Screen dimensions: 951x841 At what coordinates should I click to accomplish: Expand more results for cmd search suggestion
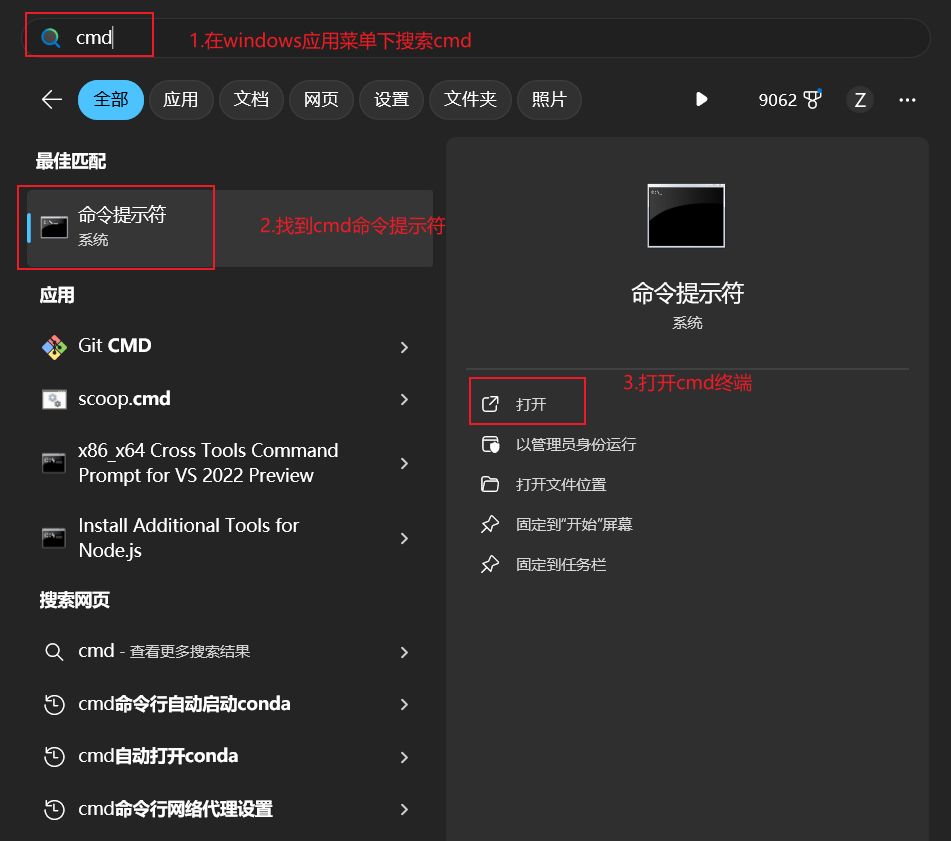[404, 652]
